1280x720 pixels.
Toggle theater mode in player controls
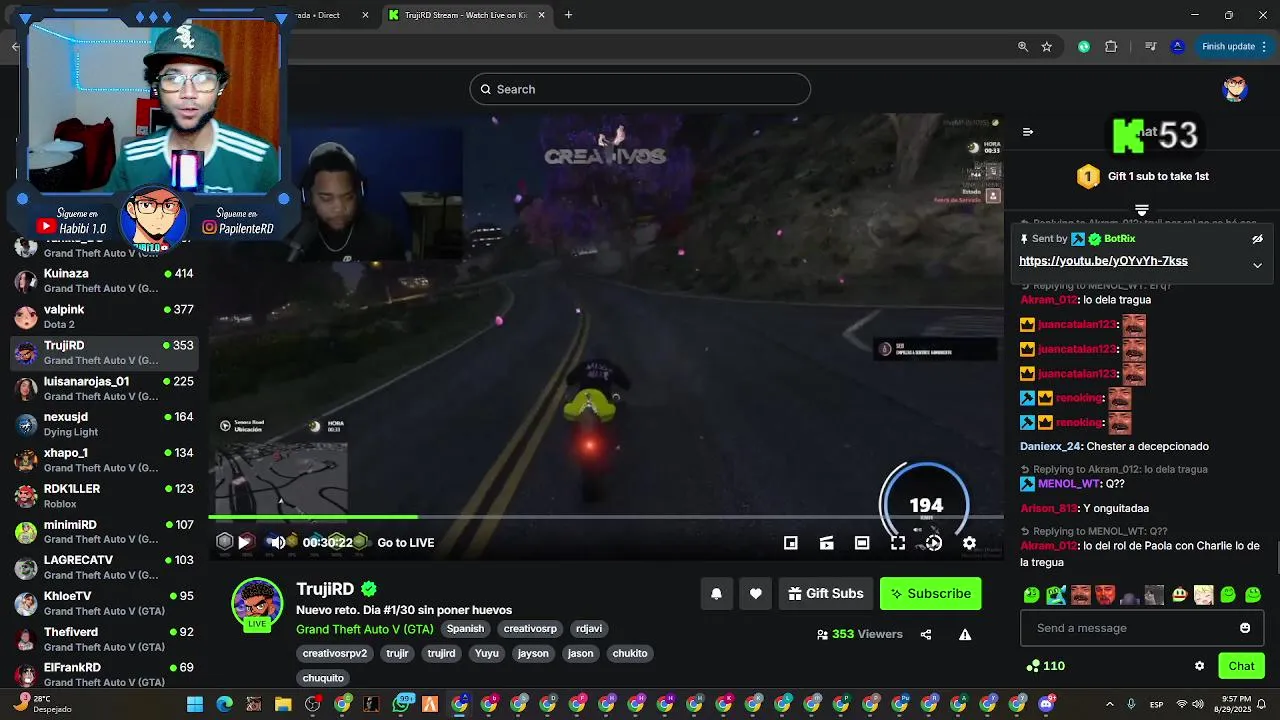pos(862,543)
